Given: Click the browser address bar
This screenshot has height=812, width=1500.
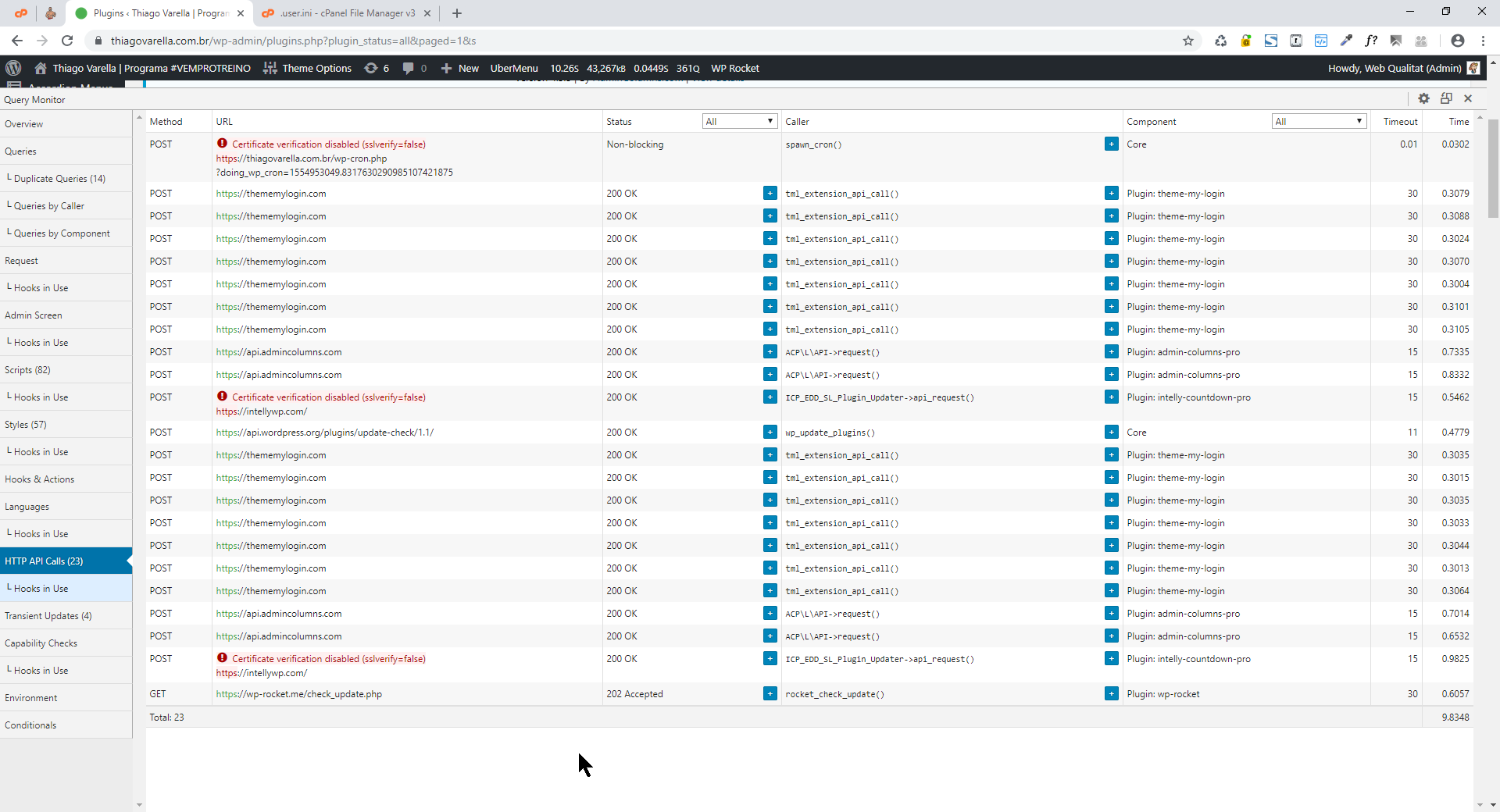Looking at the screenshot, I should (x=633, y=41).
